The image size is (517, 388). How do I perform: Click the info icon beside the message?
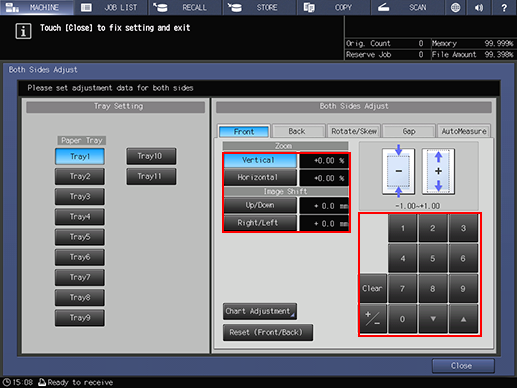click(23, 31)
